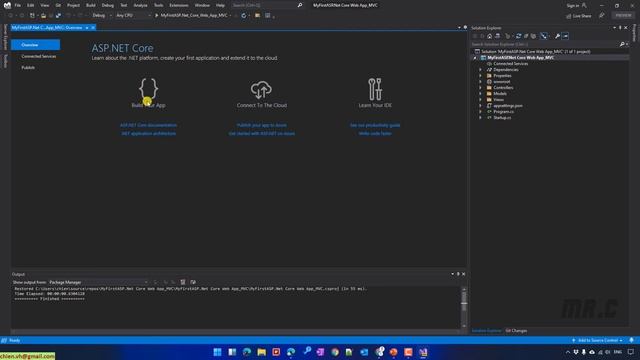The height and width of the screenshot is (360, 640).
Task: Open Windows Start button on taskbar
Action: [217, 352]
